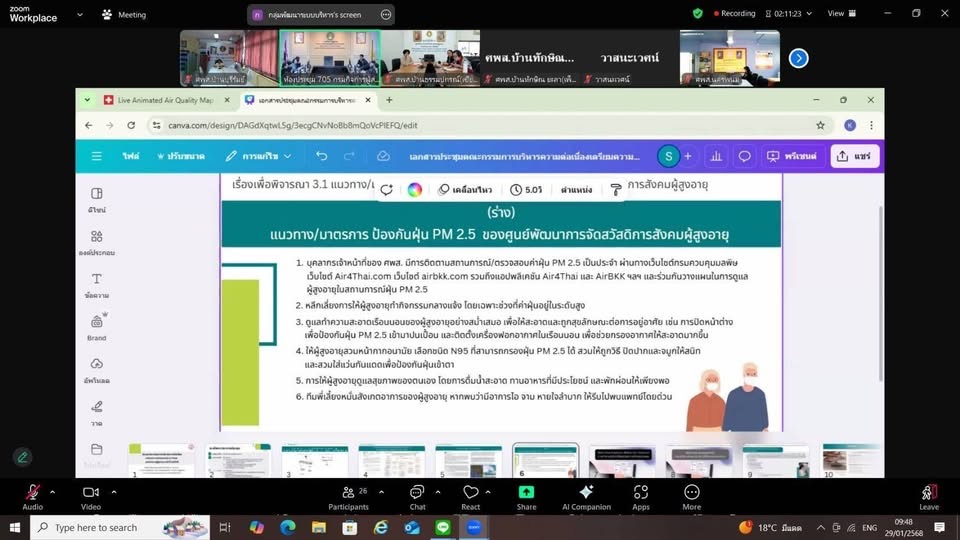The width and height of the screenshot is (960, 540).
Task: Select slide thumbnail number 6
Action: [545, 462]
